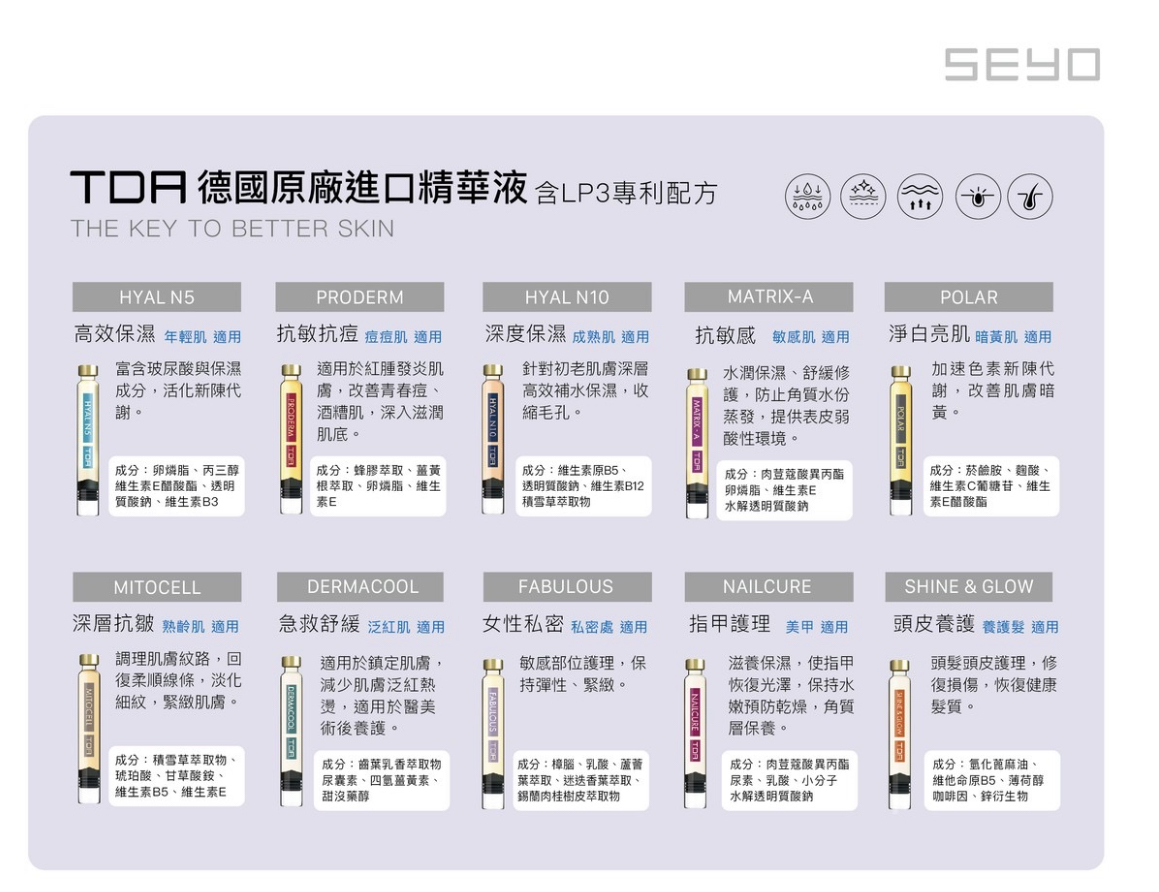Click the MITOCELL gray header label
Screen dimensions: 1159x892
click(x=157, y=587)
